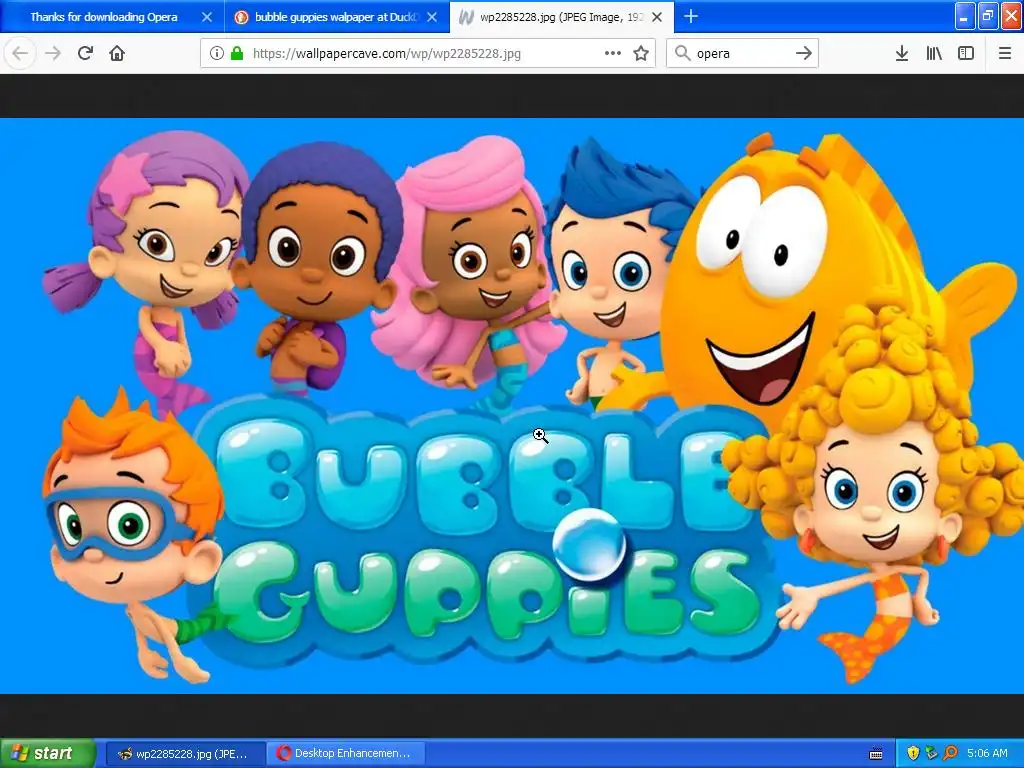
Task: Switch to Thanks for downloading Opera tab
Action: coord(104,17)
